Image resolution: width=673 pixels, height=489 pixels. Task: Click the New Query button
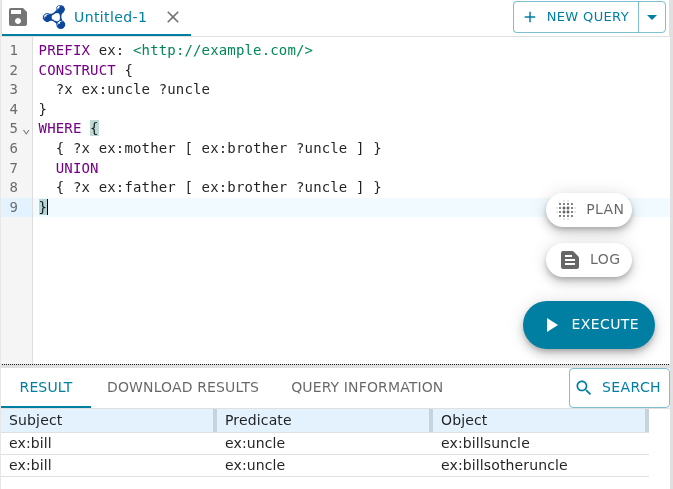(576, 17)
